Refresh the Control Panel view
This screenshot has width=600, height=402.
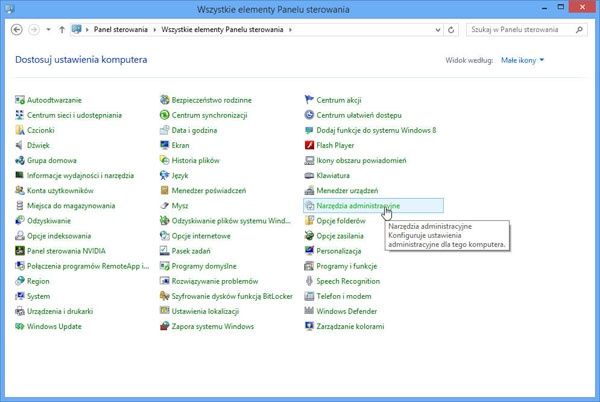click(451, 30)
